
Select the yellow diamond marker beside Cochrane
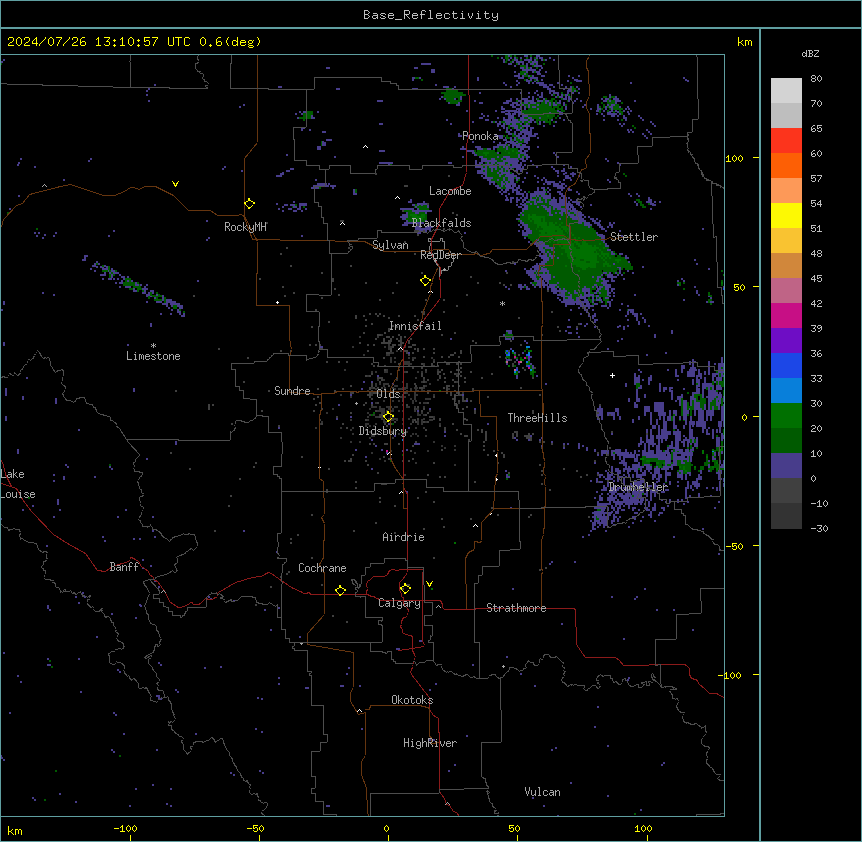[x=340, y=590]
